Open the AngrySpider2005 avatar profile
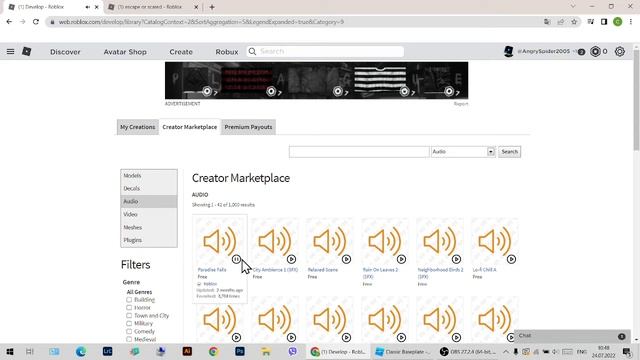The image size is (640, 360). (509, 51)
